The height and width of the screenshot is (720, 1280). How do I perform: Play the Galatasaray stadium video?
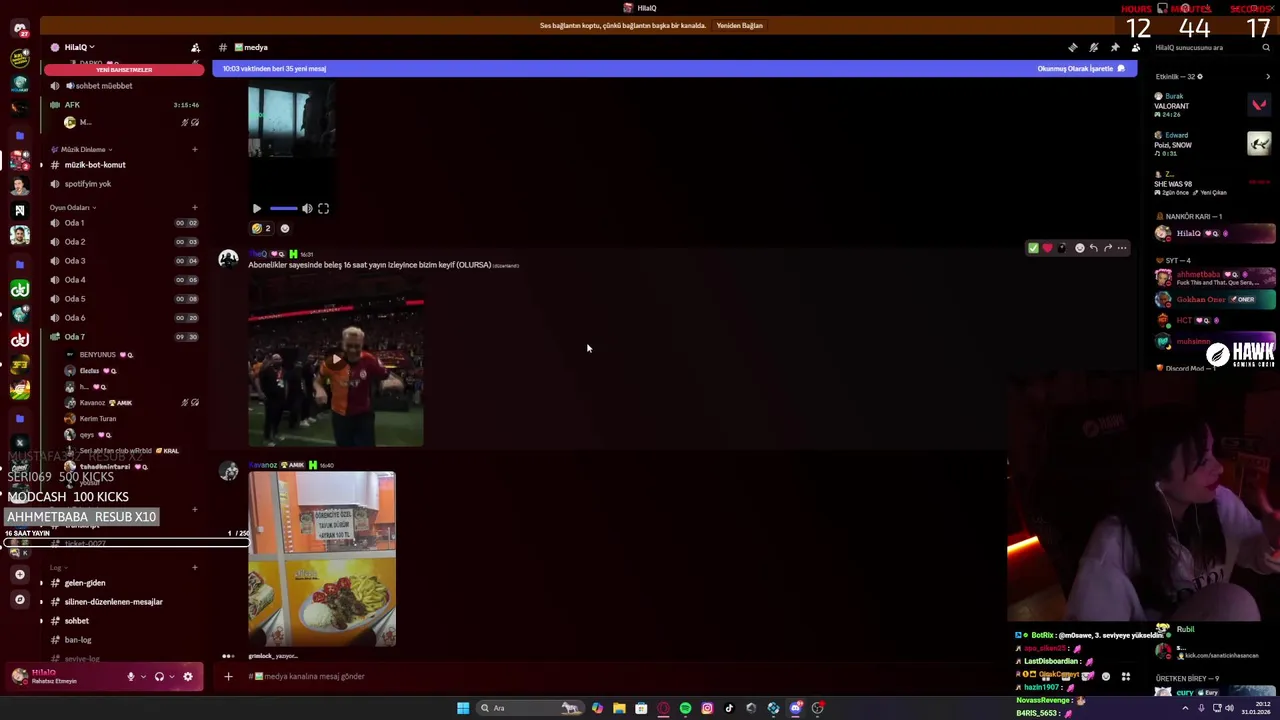pos(336,360)
